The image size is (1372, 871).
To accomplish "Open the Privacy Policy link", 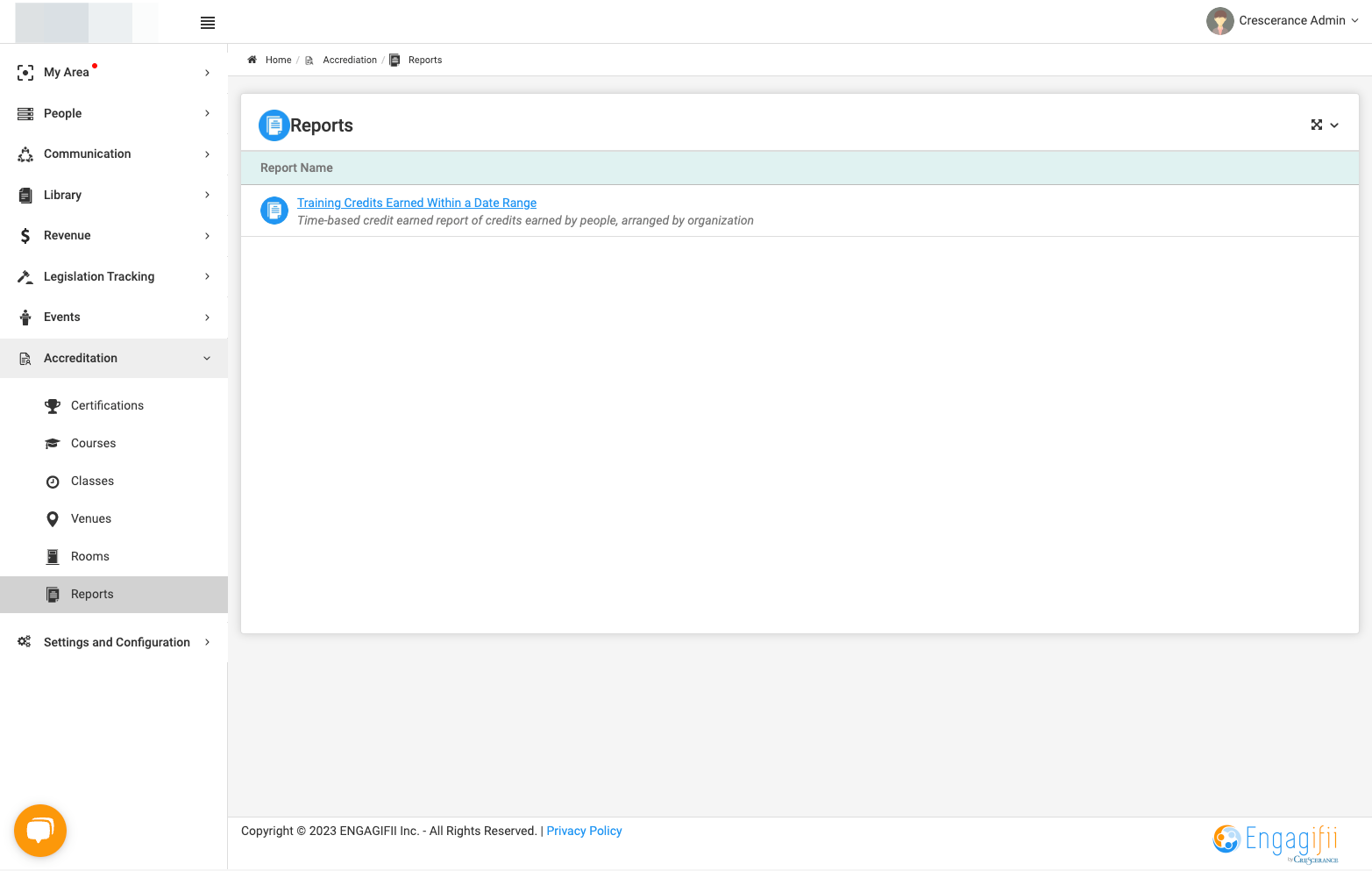I will coord(584,831).
